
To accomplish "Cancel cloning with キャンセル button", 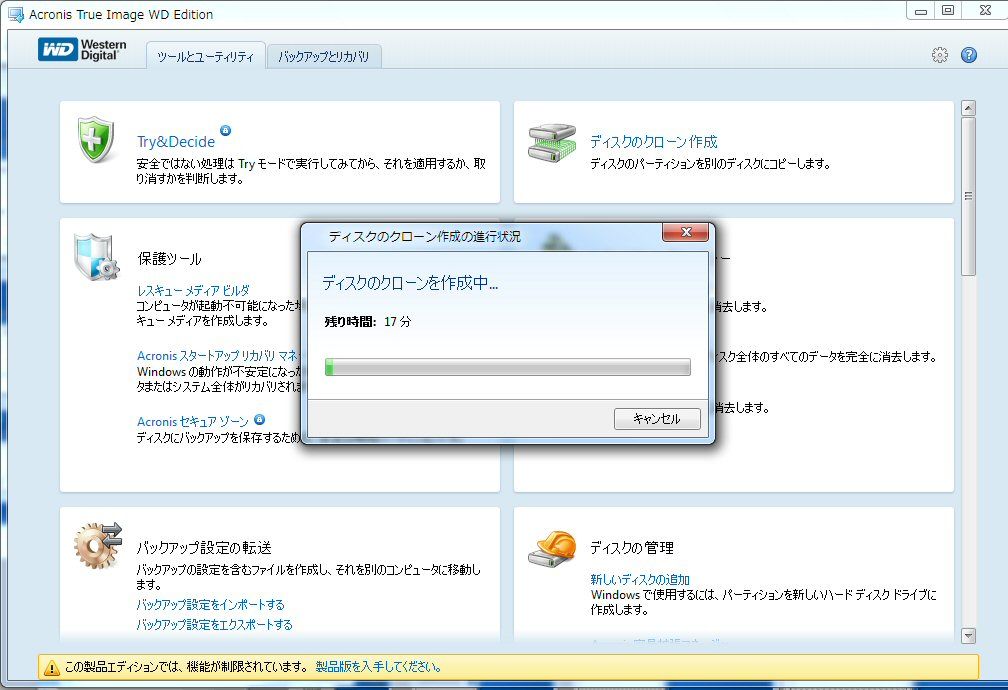I will pos(657,419).
